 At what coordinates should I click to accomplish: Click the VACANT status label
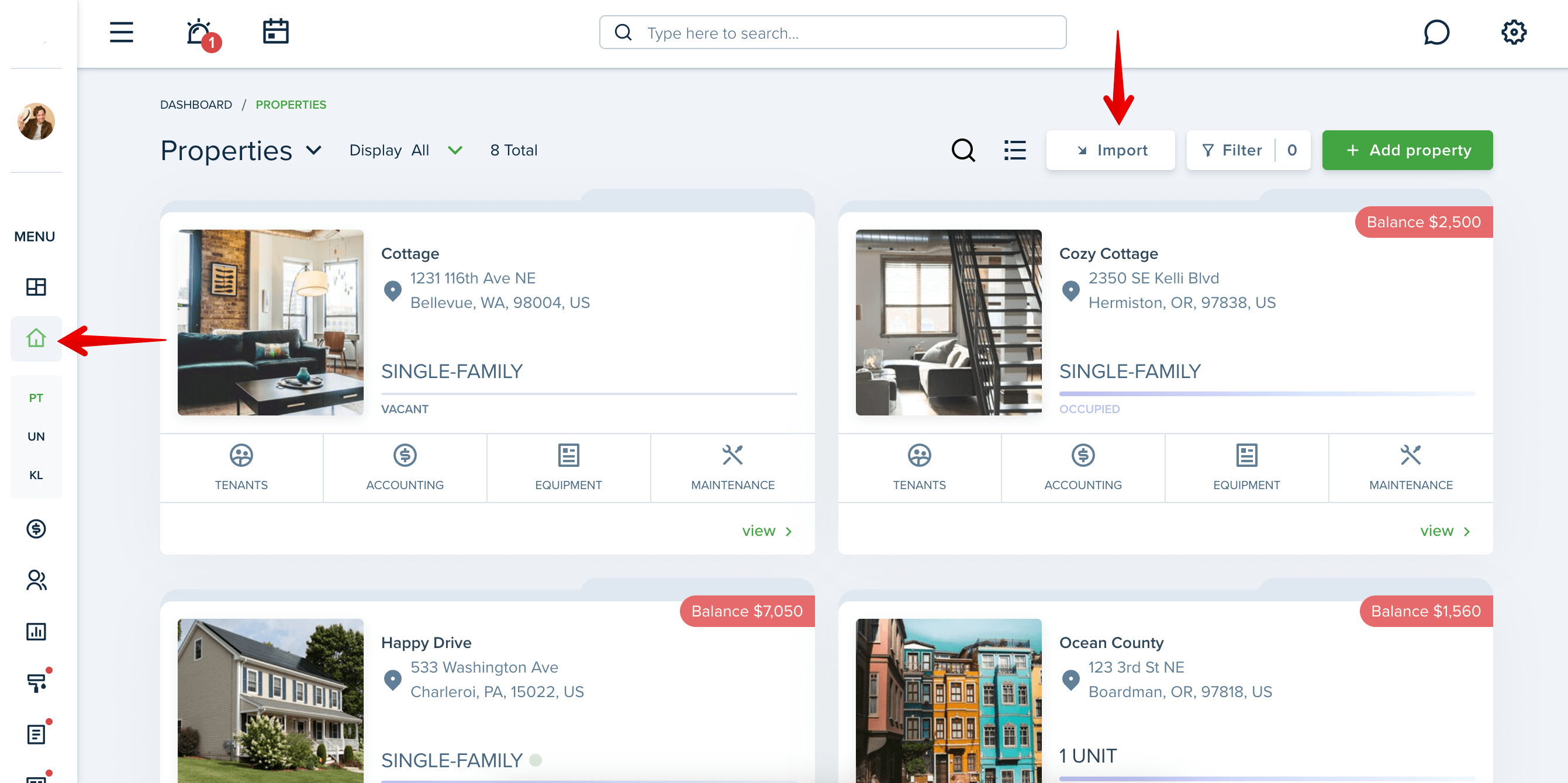(x=405, y=409)
